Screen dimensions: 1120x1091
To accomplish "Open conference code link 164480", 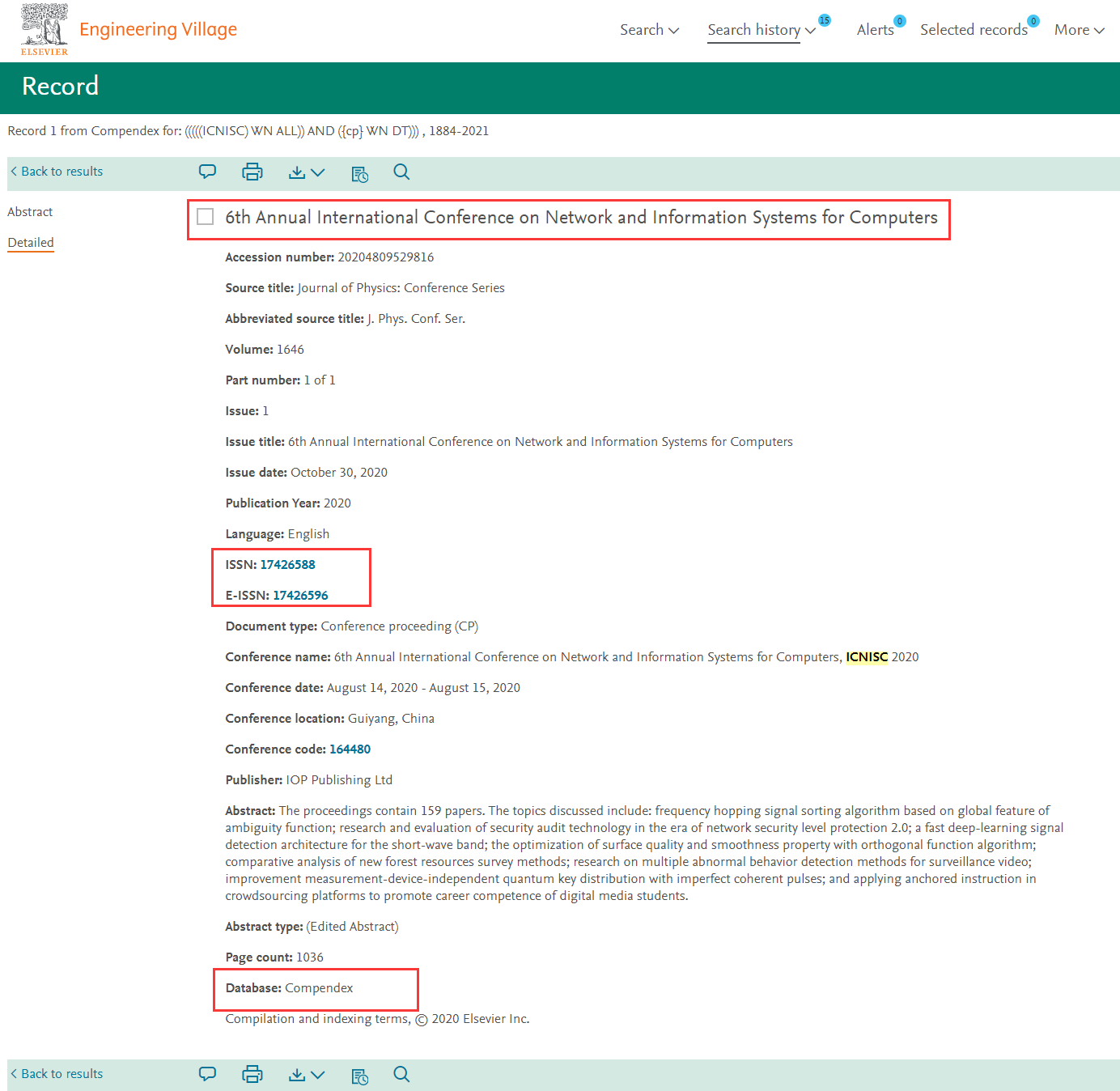I will (x=350, y=749).
